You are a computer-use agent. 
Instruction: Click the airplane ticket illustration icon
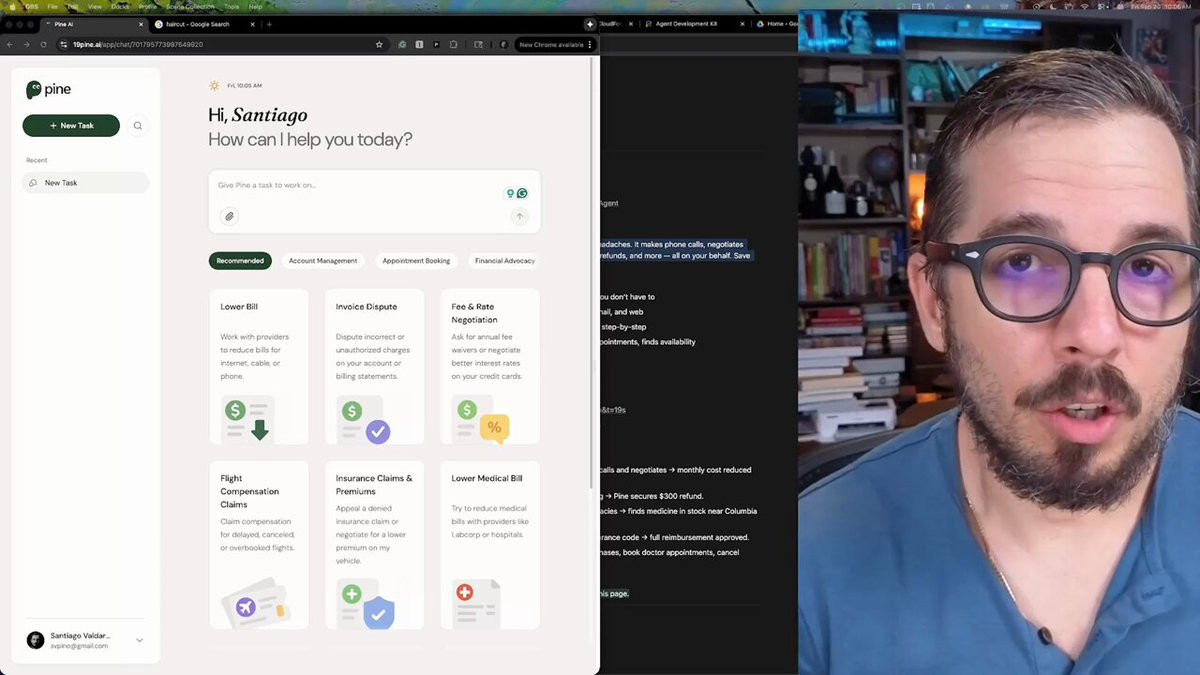click(x=255, y=603)
